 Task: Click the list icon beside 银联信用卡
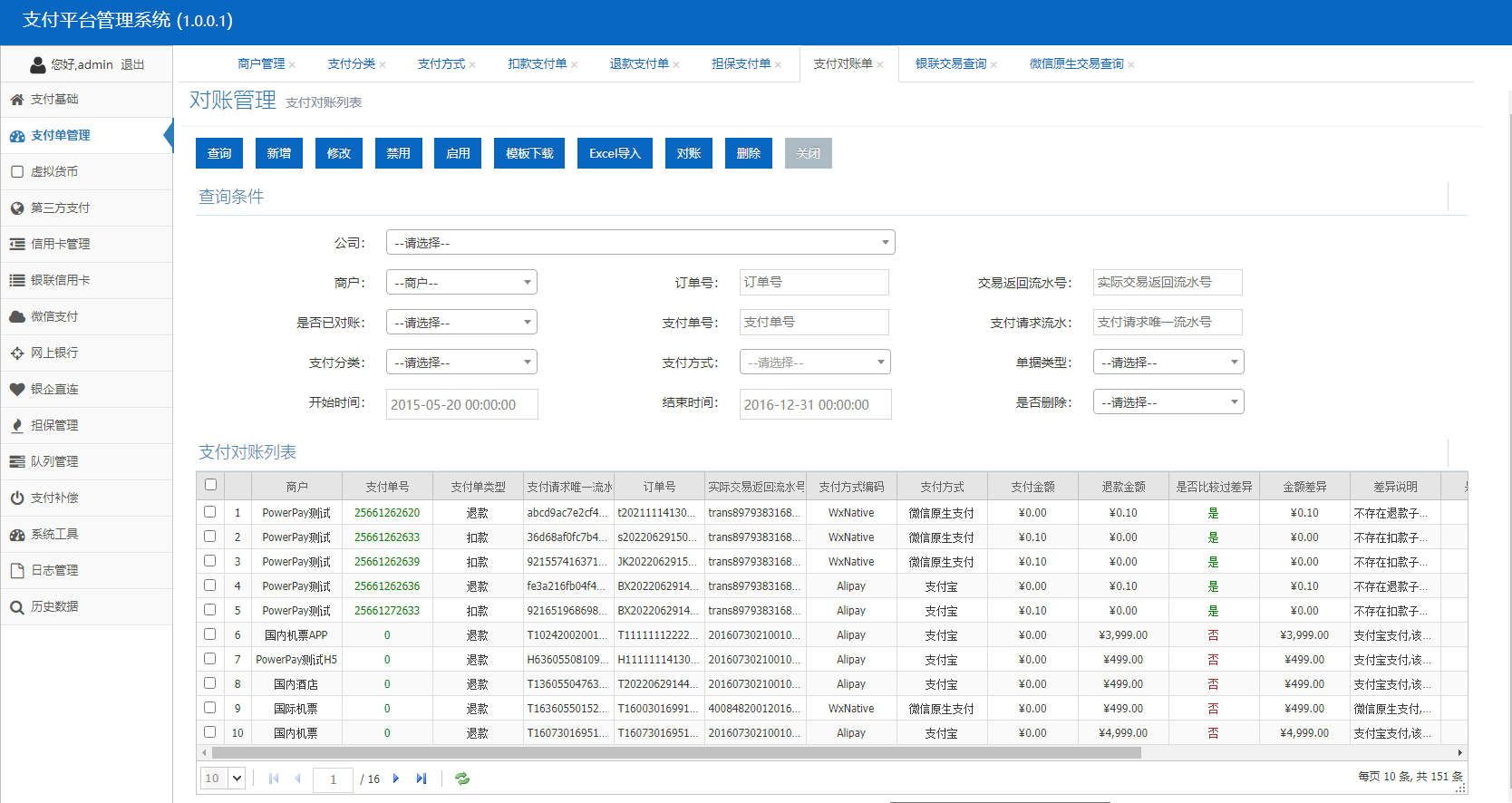[17, 281]
